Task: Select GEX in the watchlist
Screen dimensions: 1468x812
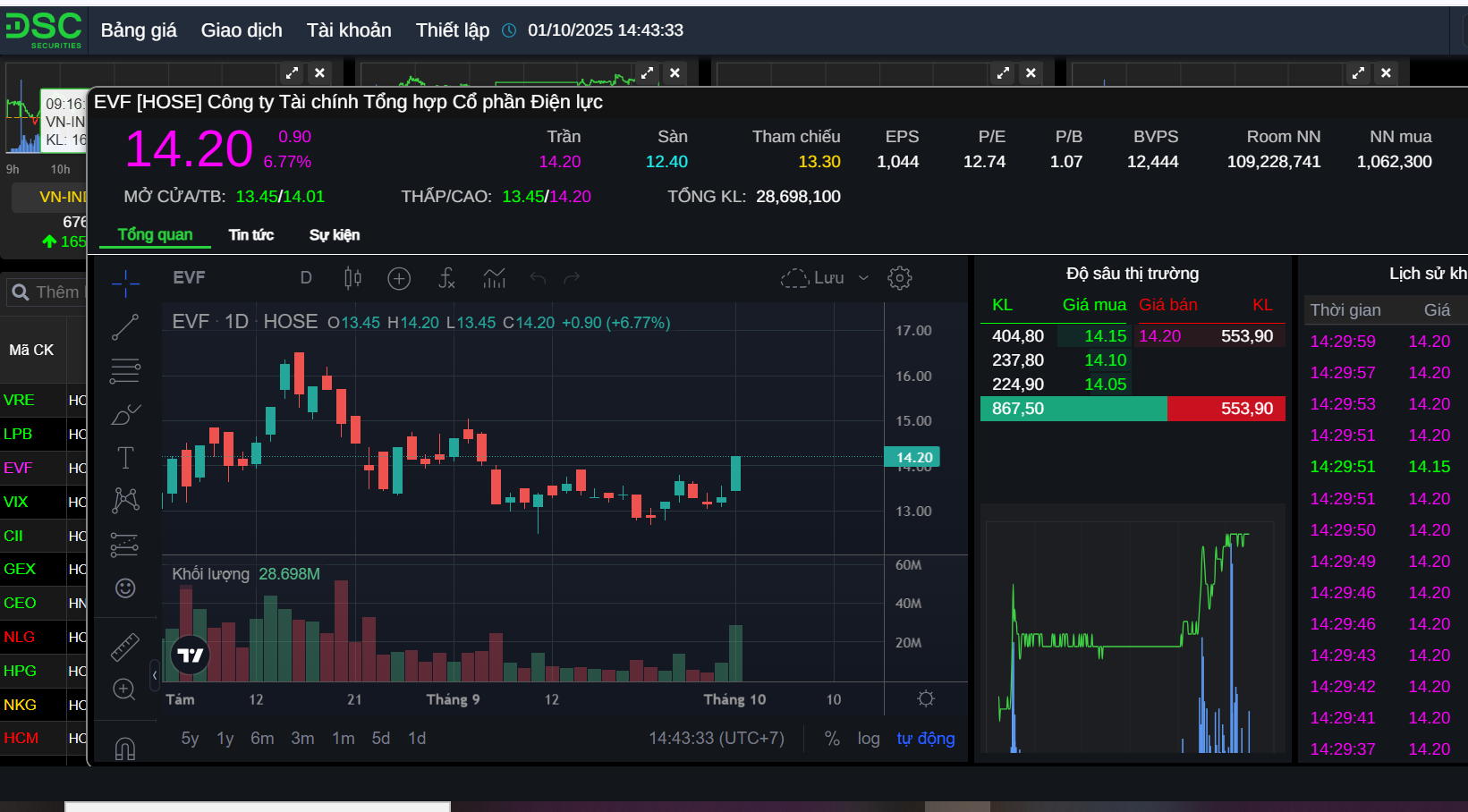Action: [x=20, y=570]
